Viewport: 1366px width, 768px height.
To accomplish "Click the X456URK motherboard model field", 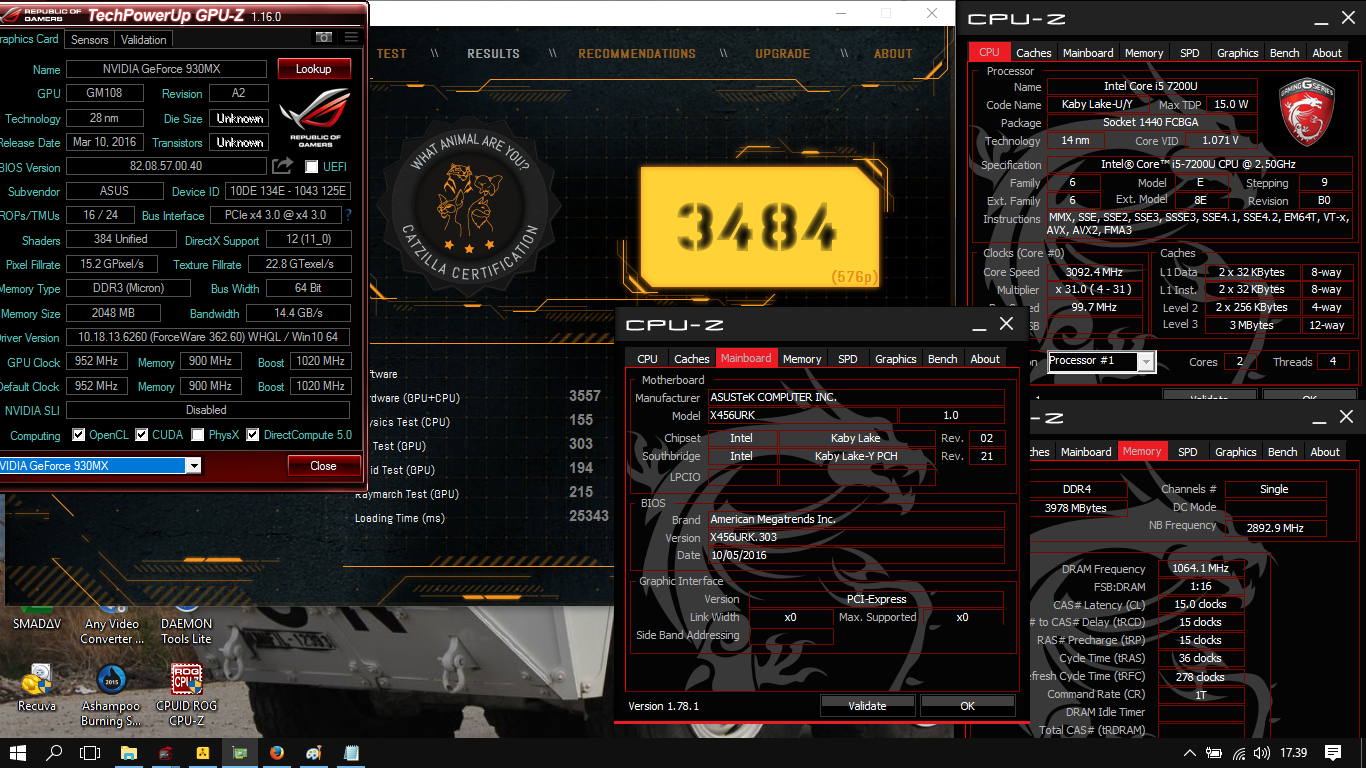I will pyautogui.click(x=803, y=415).
